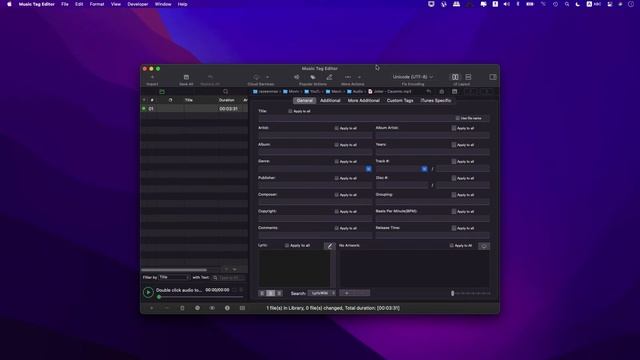This screenshot has width=640, height=360.
Task: Switch to the More Additional tab
Action: (x=364, y=100)
